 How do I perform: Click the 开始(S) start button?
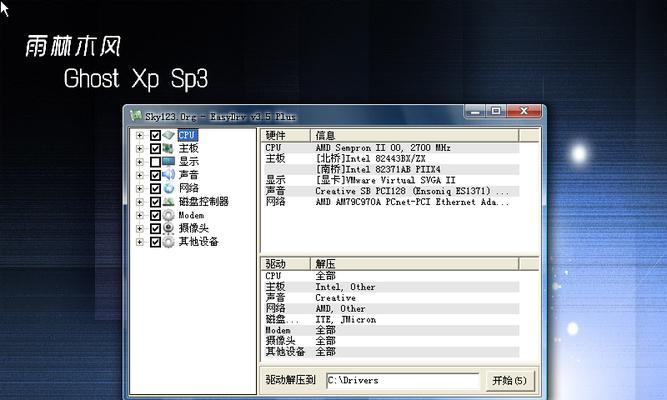tap(509, 380)
